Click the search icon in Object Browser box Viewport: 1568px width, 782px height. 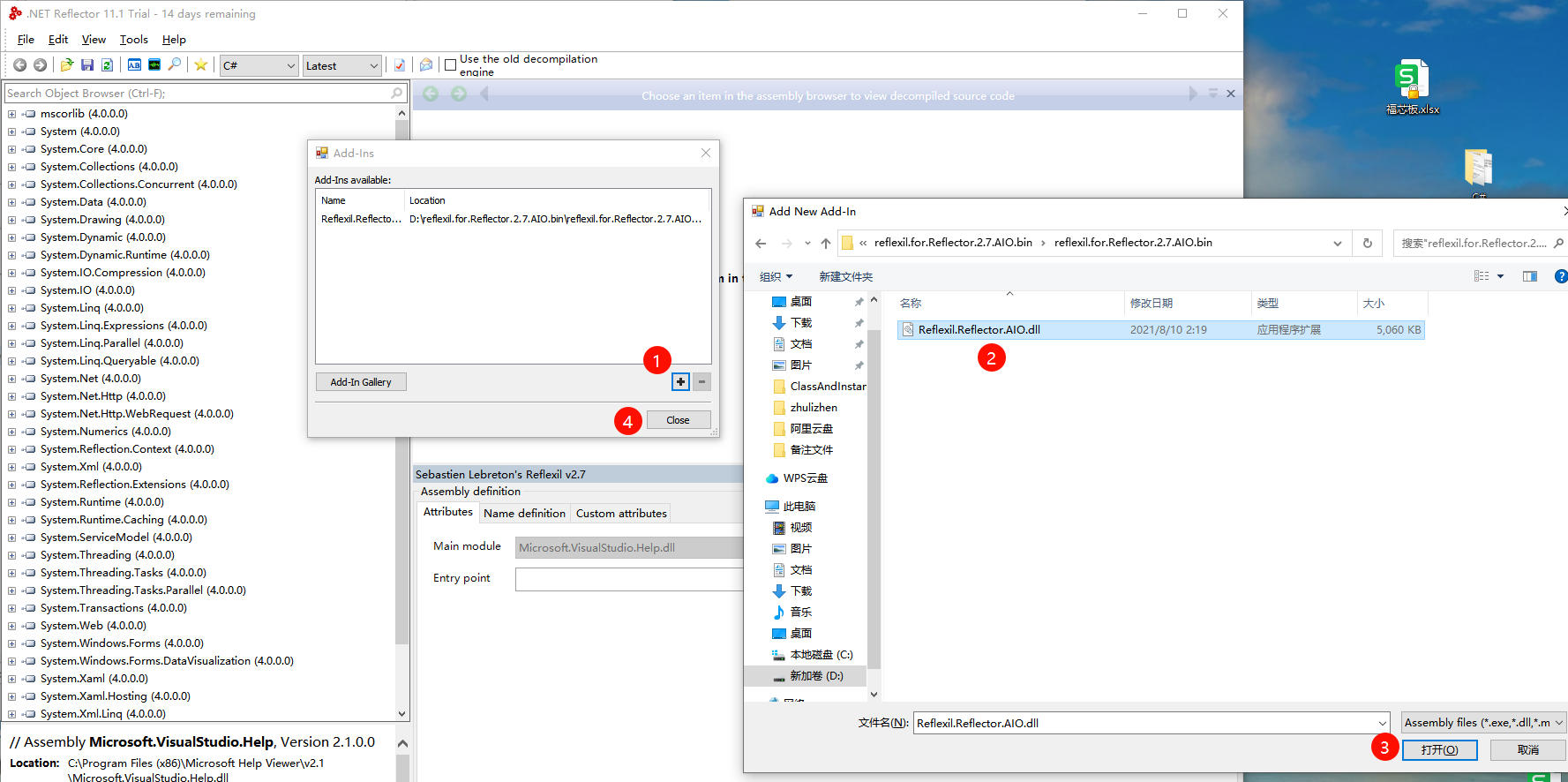pos(397,93)
